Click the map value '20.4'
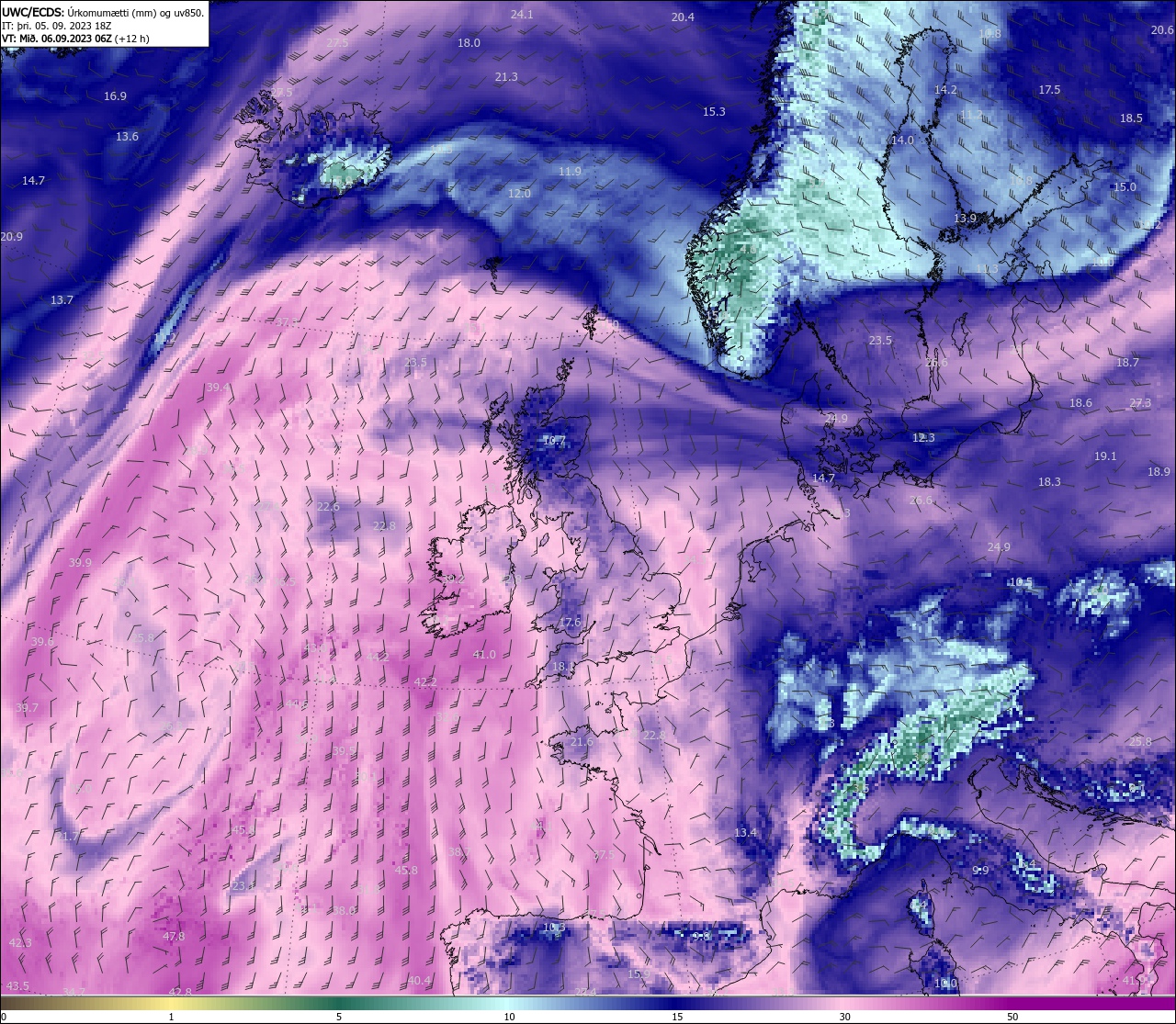The image size is (1176, 1024). (x=683, y=17)
